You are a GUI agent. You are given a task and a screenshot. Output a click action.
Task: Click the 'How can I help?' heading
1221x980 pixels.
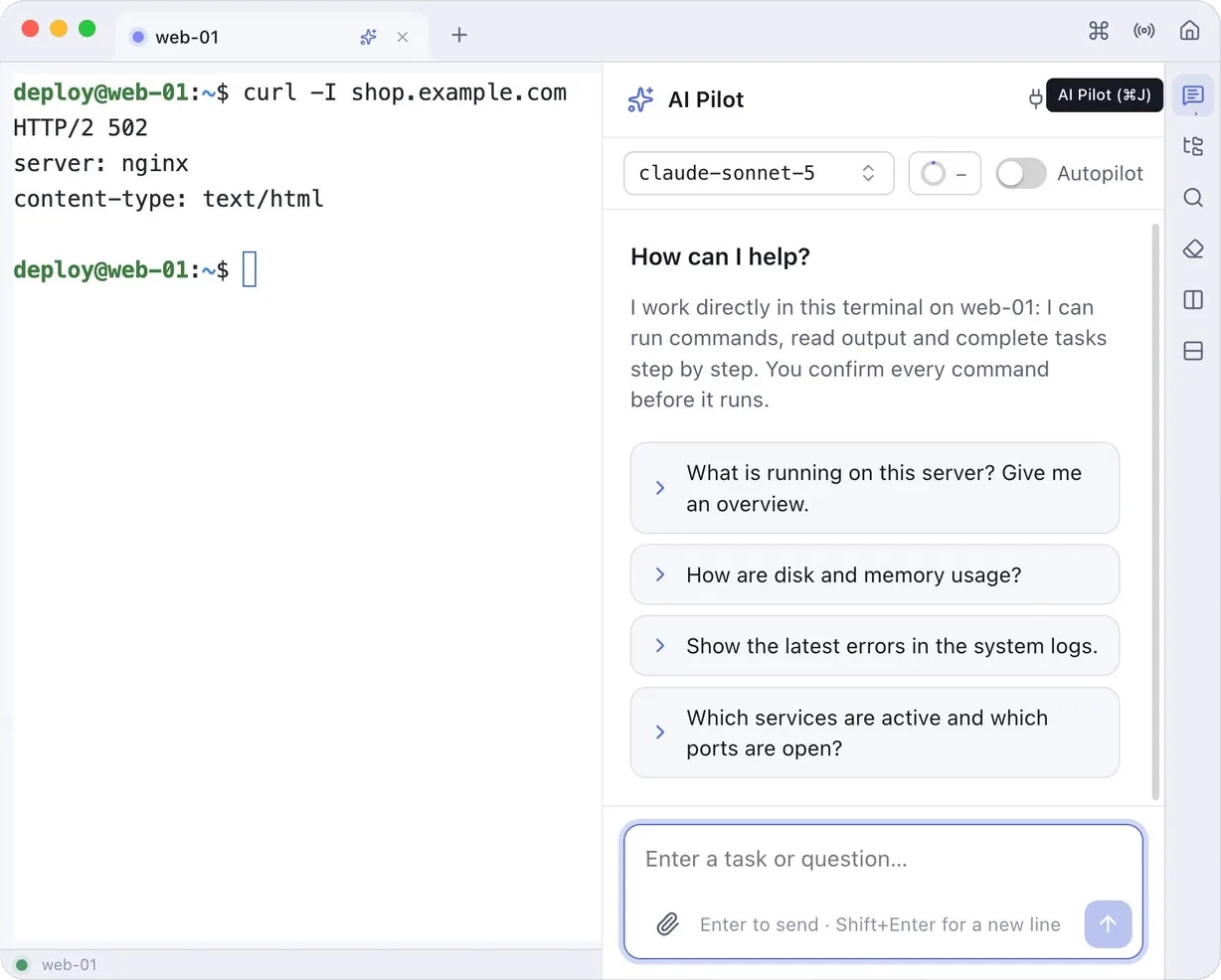(x=720, y=256)
